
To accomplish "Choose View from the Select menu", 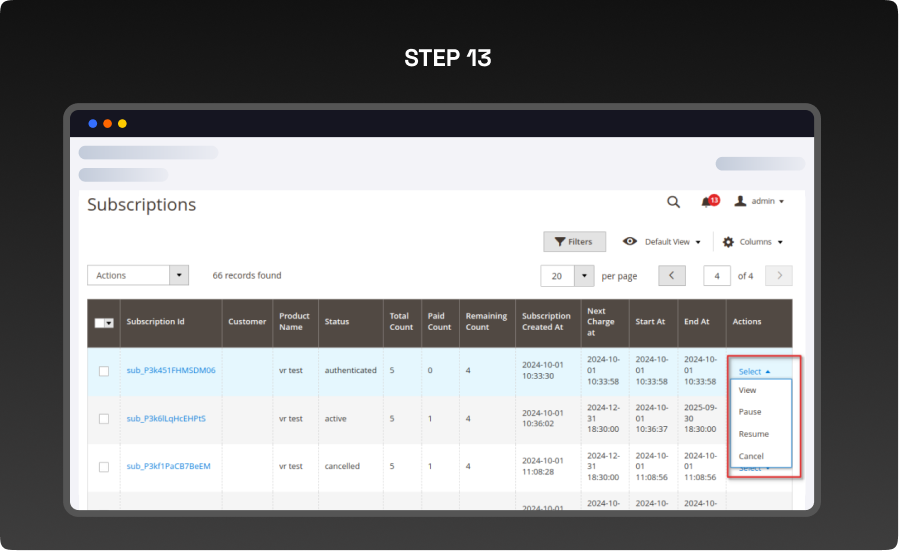I will (747, 390).
